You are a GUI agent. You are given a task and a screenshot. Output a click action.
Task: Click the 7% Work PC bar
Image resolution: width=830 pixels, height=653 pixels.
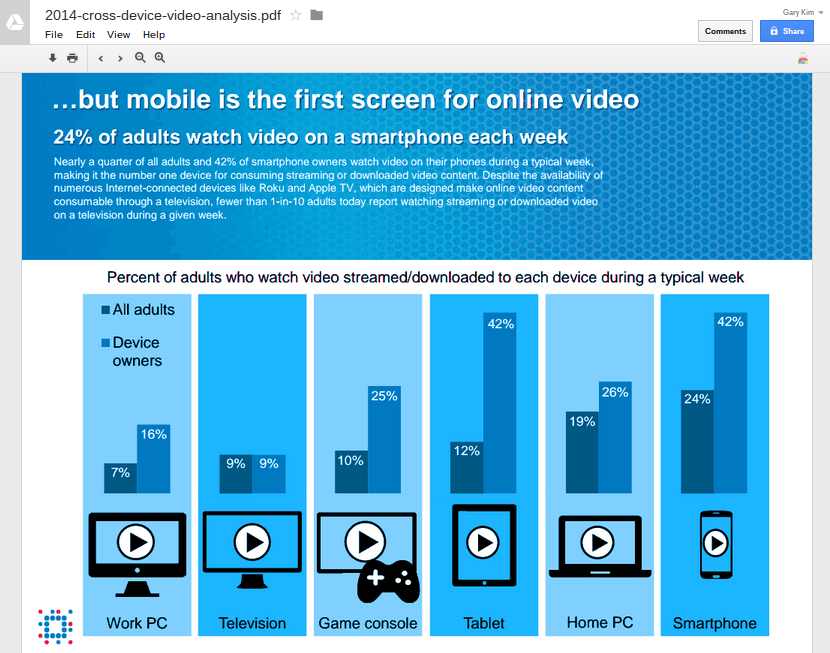(121, 478)
